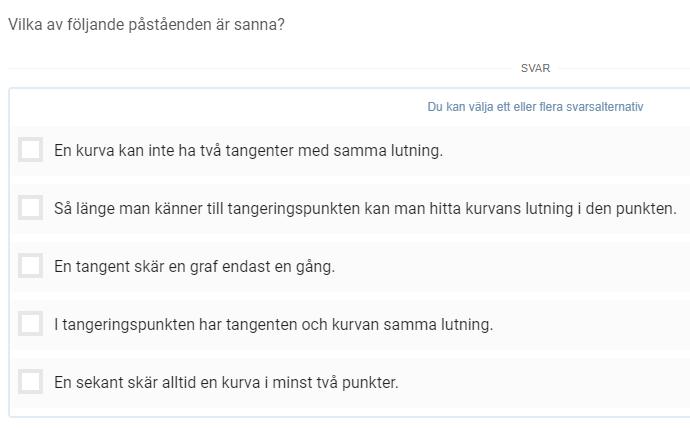Tick the checkbox for 'En kurva kan inte ha två tangenter'
Image resolution: width=690 pixels, height=428 pixels.
(x=30, y=150)
